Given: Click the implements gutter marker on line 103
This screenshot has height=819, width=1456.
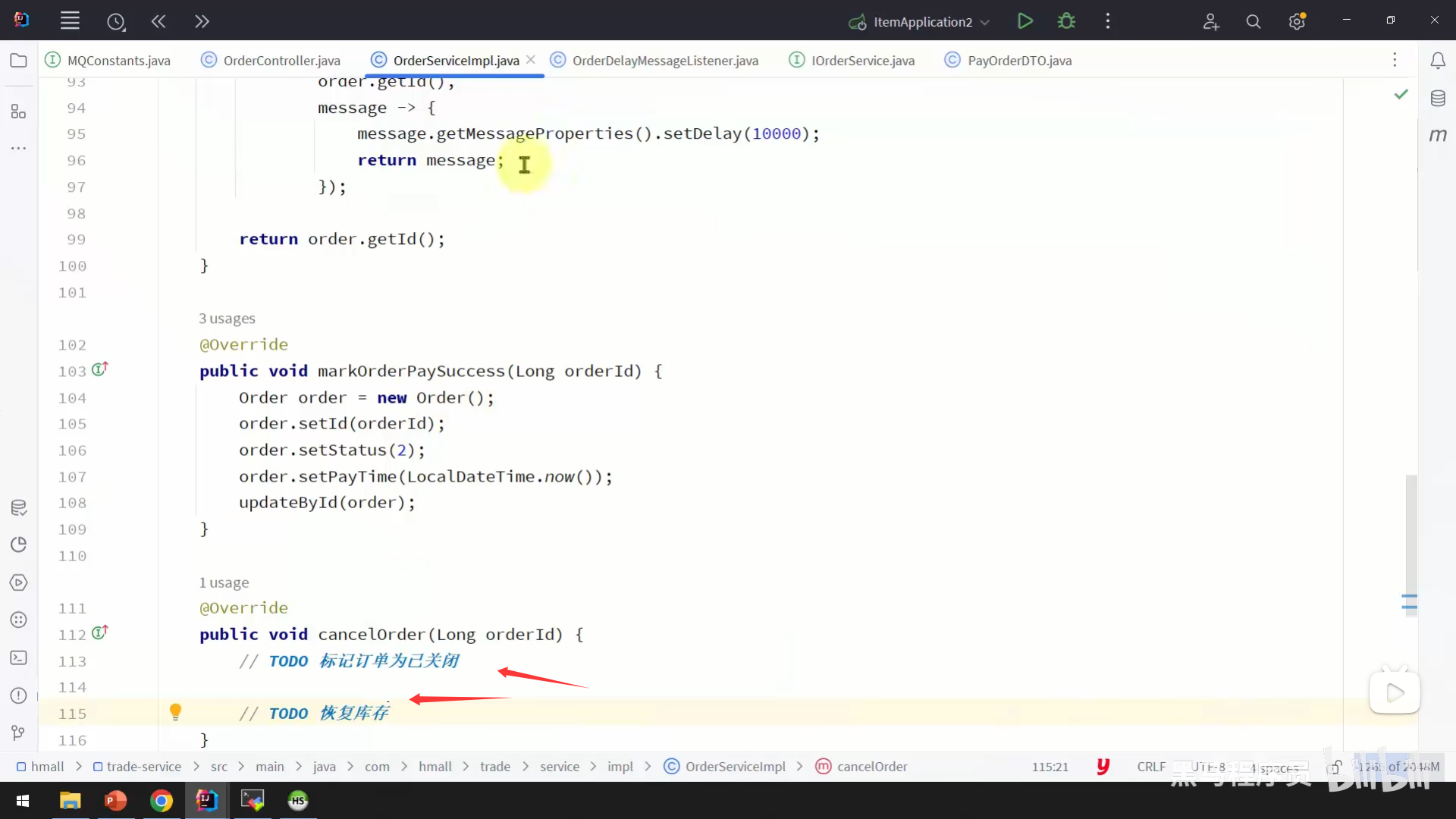Looking at the screenshot, I should 100,369.
